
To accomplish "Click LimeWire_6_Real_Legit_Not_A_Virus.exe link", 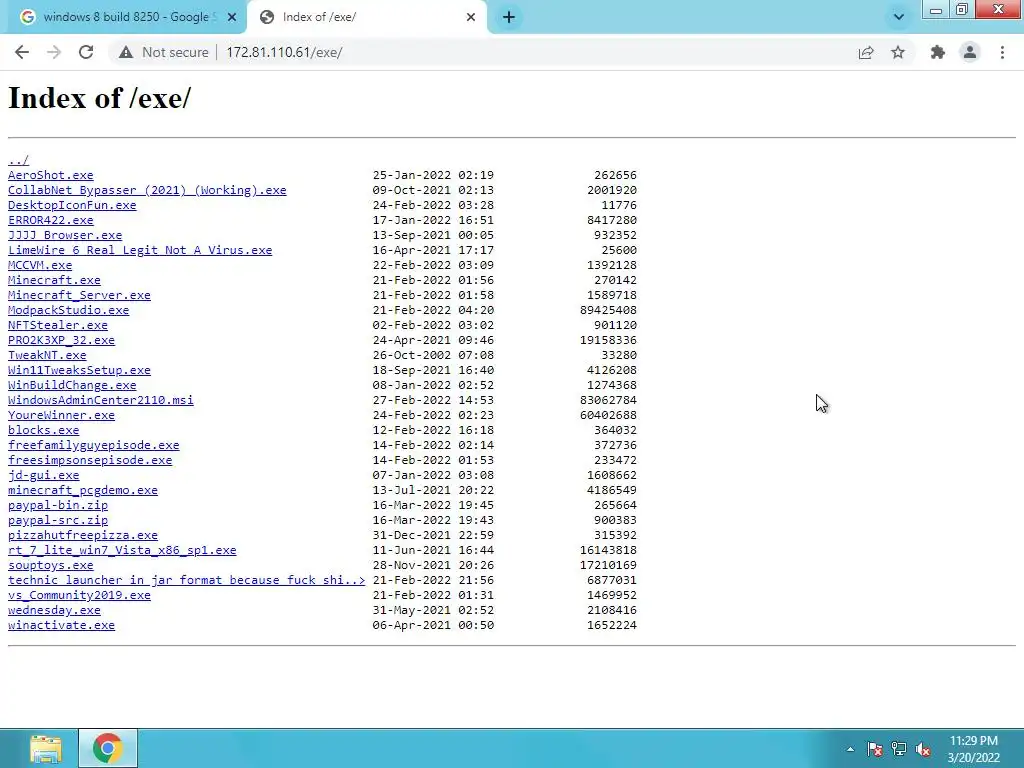I will (x=140, y=250).
